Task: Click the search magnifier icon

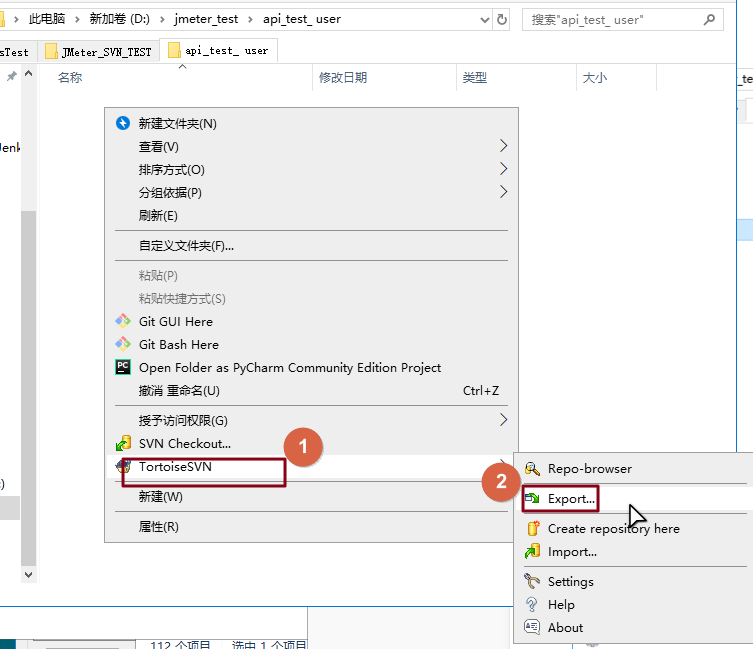Action: (x=709, y=20)
